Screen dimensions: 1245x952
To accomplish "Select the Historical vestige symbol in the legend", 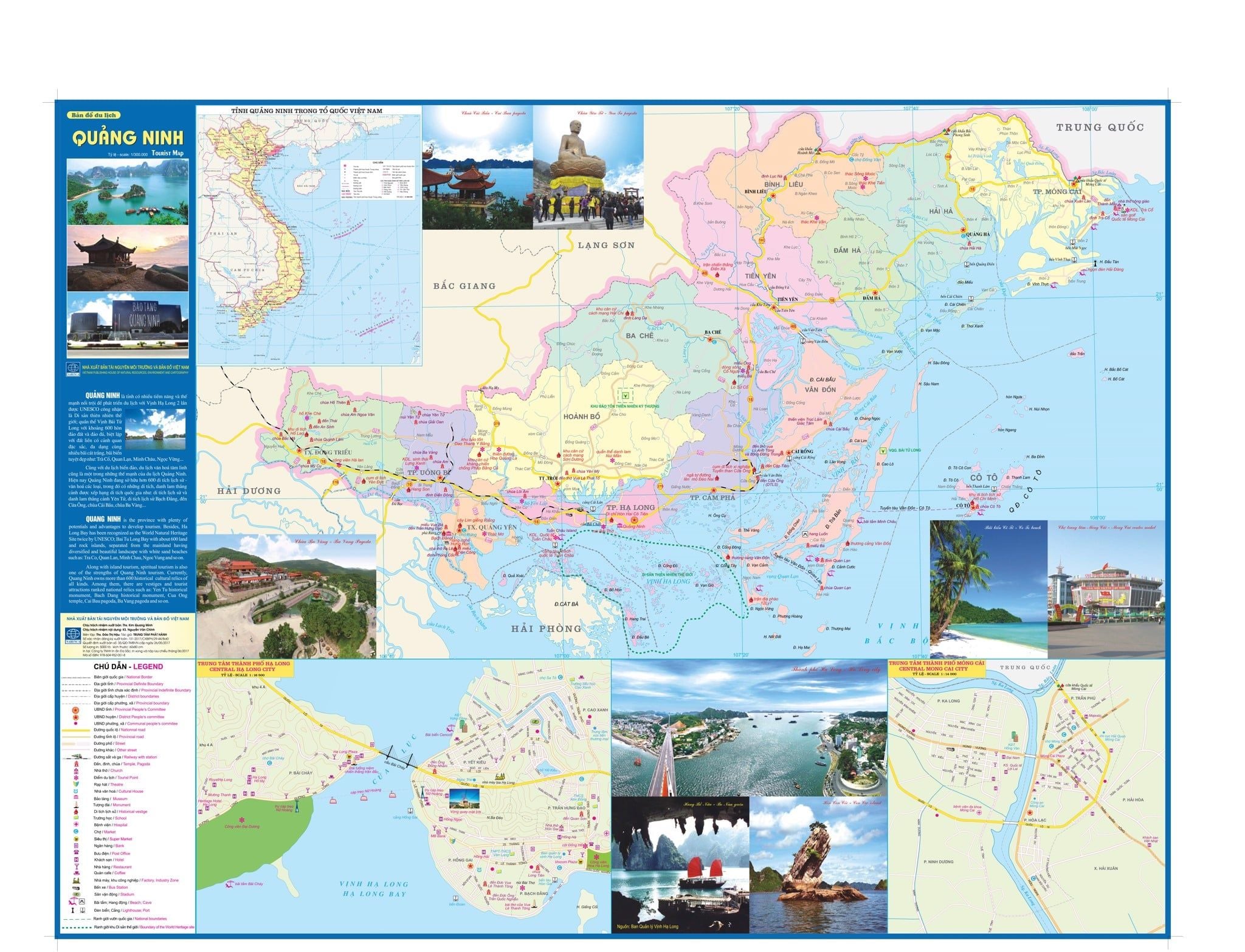I will tap(76, 812).
